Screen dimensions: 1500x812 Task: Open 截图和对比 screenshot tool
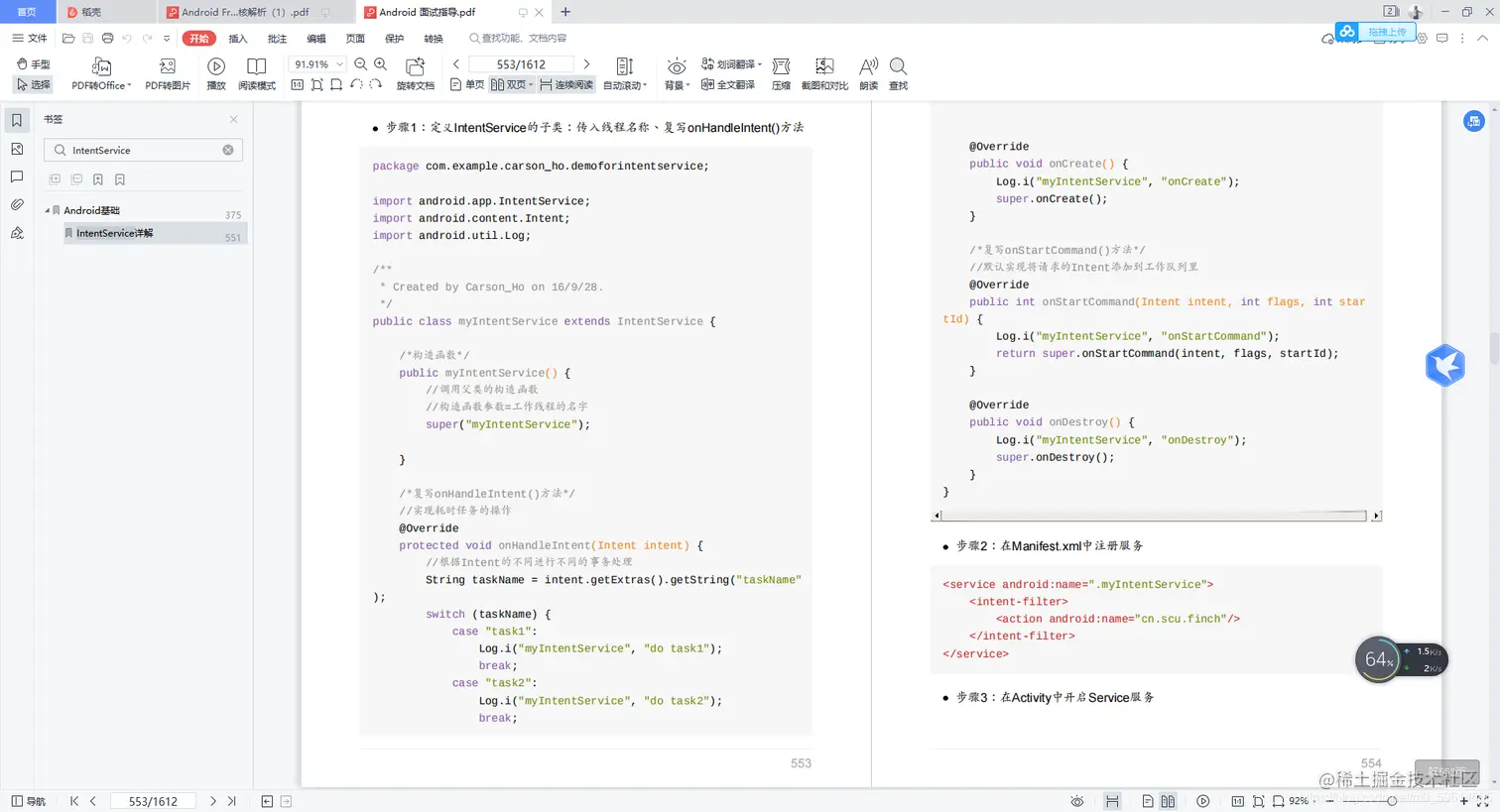[824, 74]
